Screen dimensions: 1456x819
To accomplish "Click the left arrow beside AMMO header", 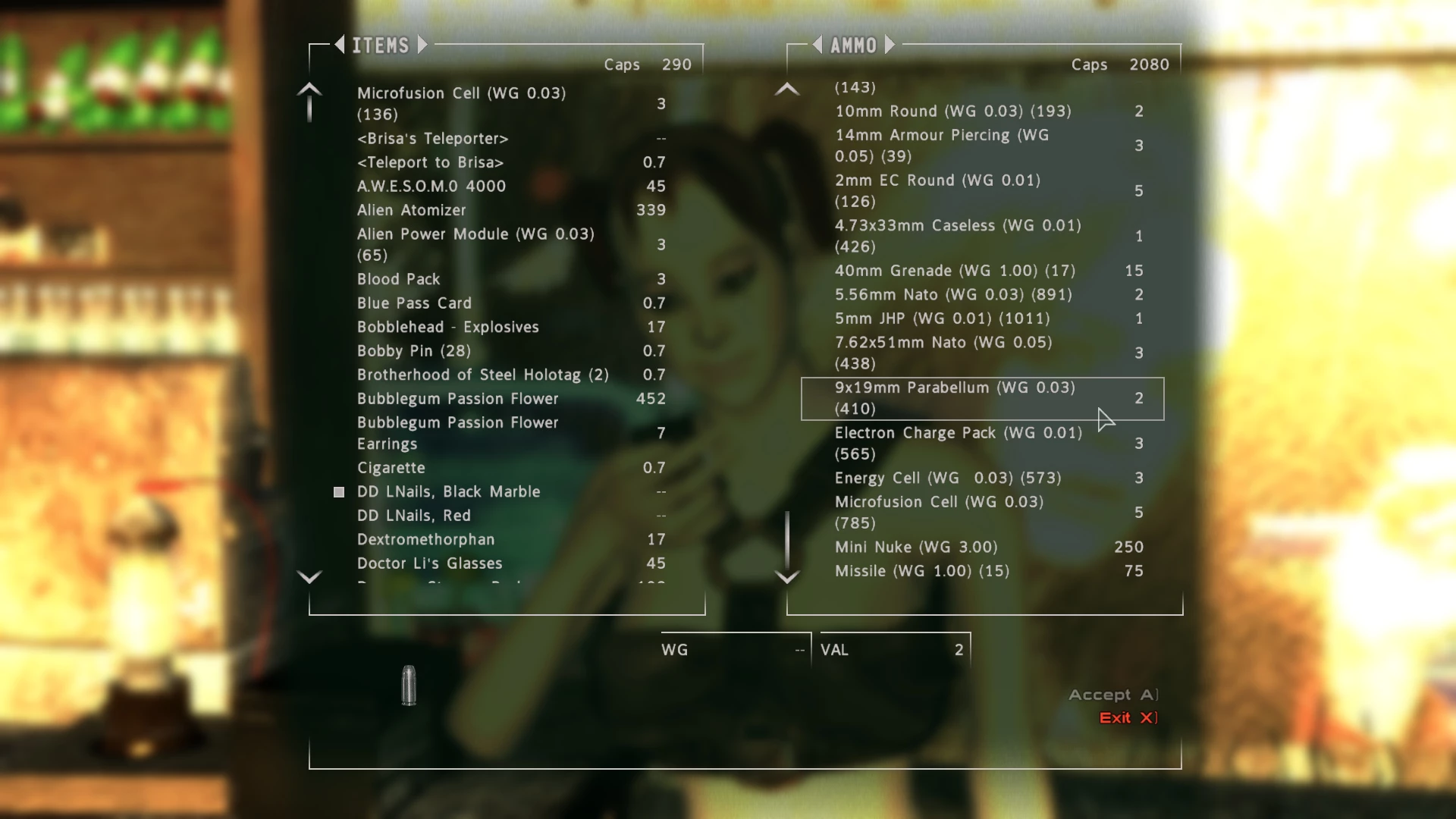I will [x=817, y=45].
